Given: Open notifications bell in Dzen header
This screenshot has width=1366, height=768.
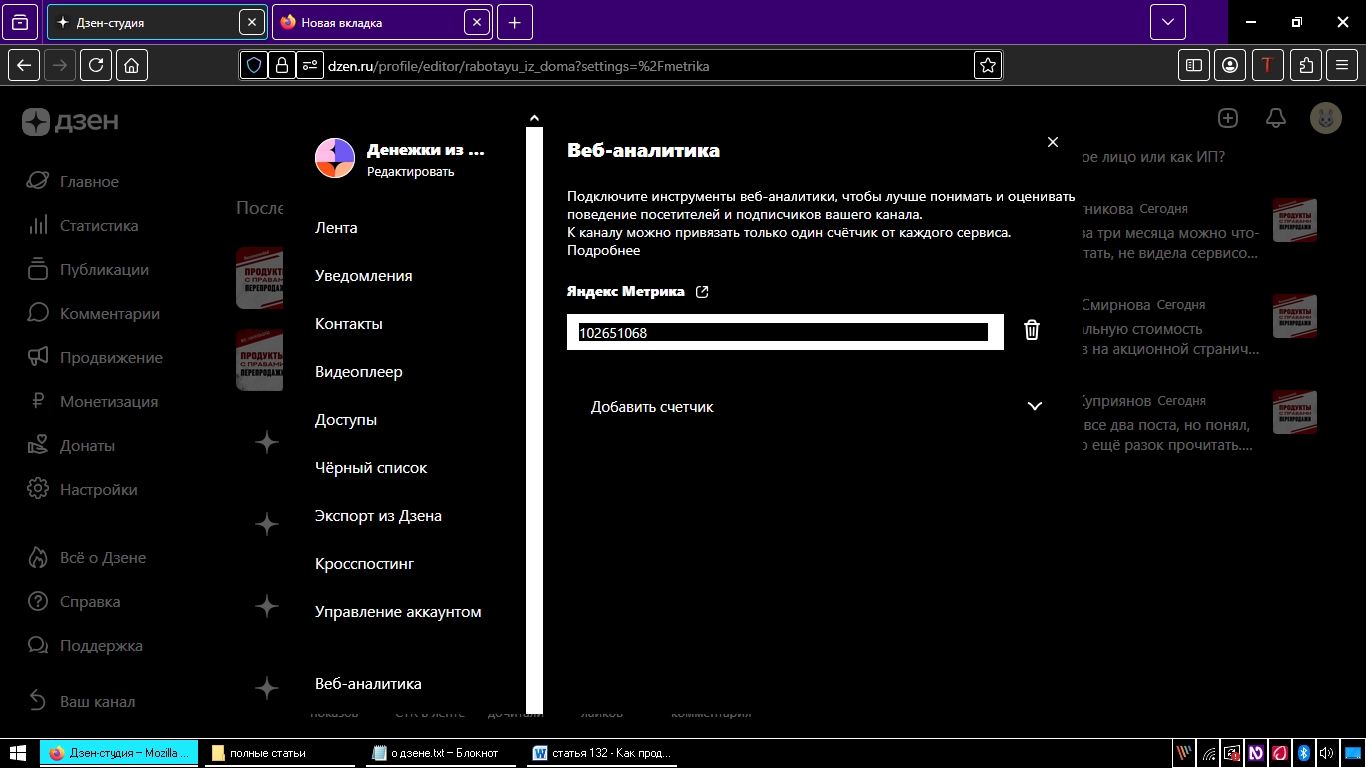Looking at the screenshot, I should [x=1276, y=118].
